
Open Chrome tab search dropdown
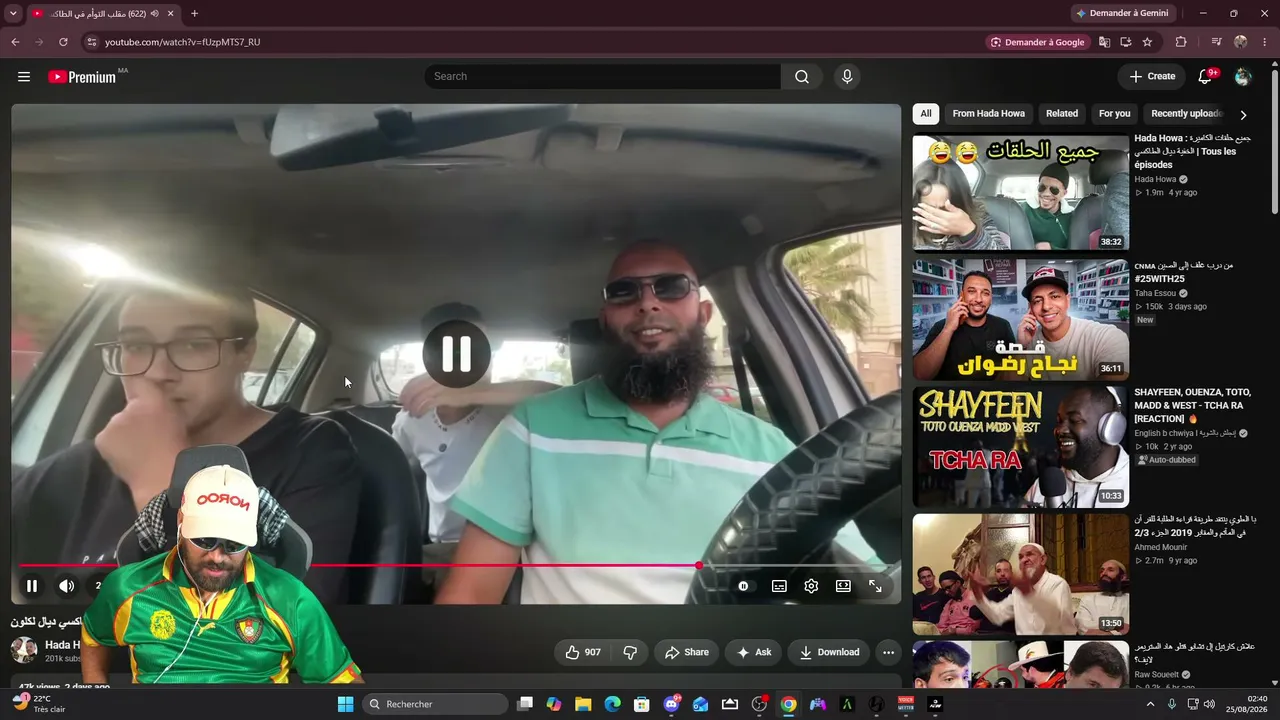click(x=13, y=14)
